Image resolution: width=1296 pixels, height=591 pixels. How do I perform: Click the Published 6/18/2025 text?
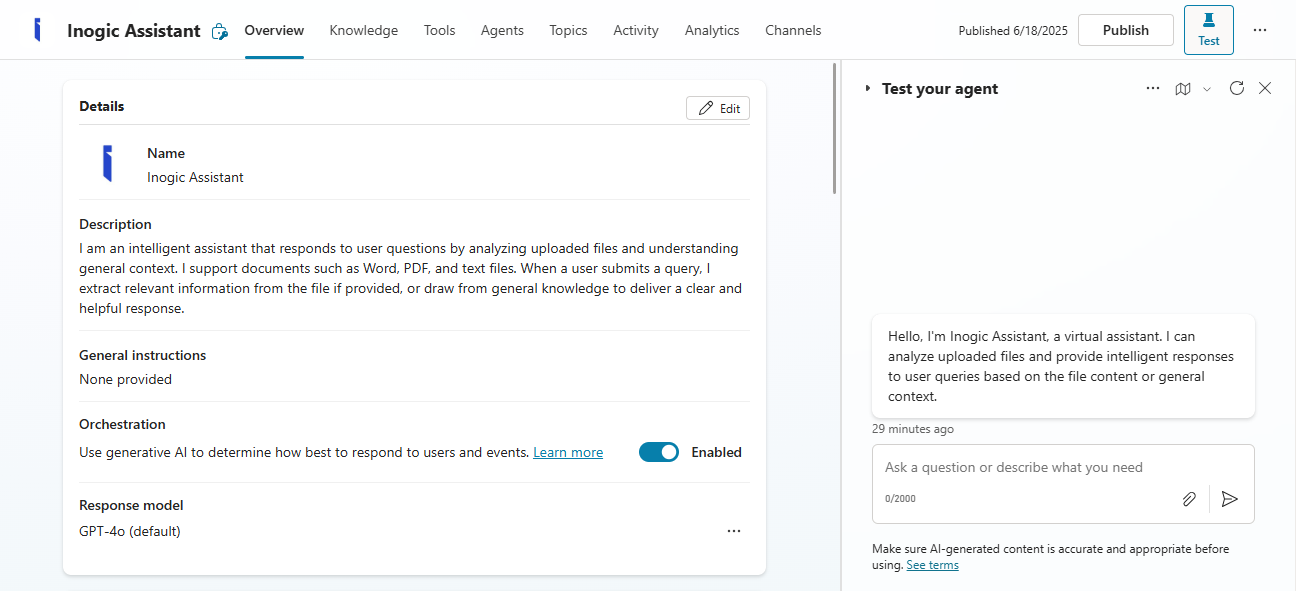point(1013,31)
